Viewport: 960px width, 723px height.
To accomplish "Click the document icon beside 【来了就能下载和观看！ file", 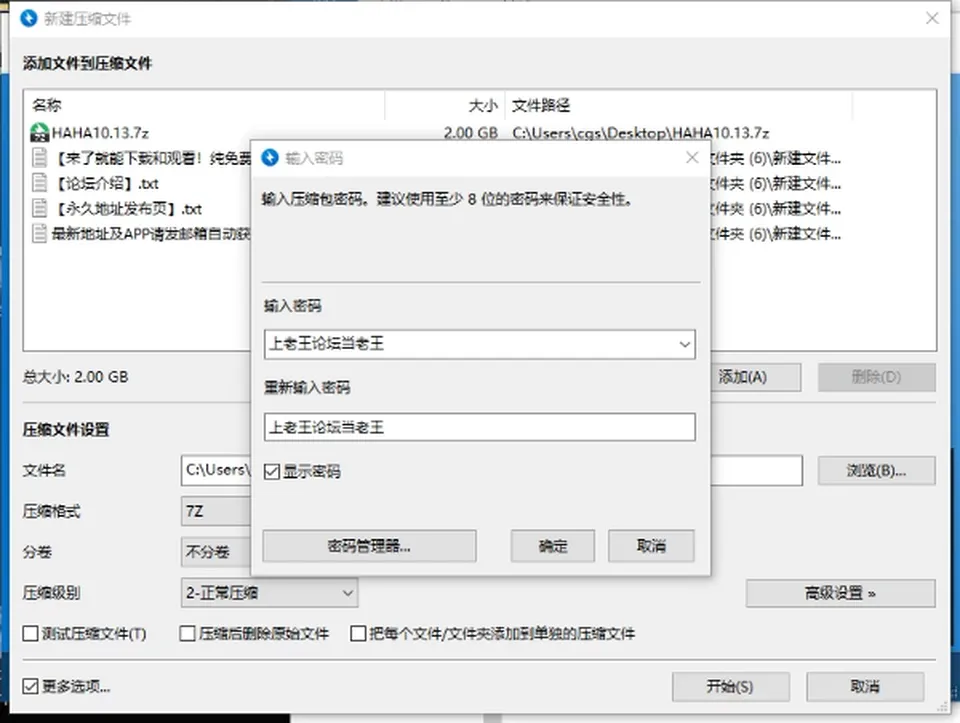I will (39, 158).
